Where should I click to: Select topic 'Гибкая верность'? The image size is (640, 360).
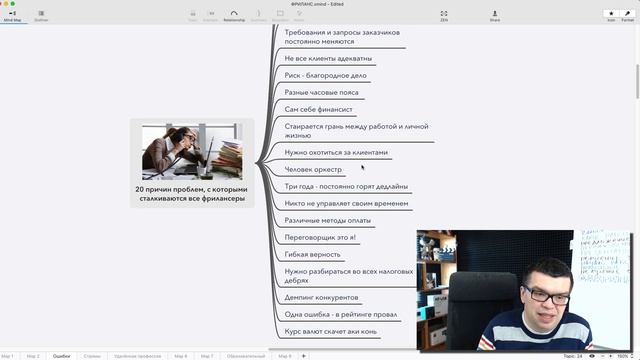(312, 254)
